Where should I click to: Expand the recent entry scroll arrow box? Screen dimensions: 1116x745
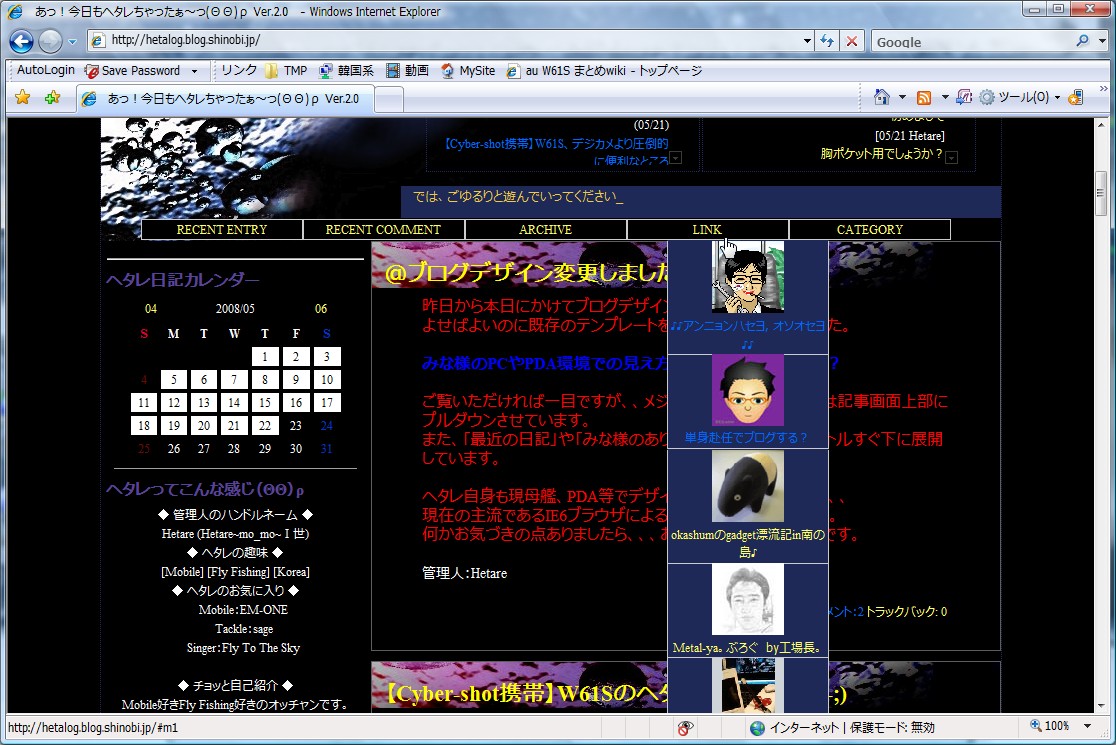[x=676, y=158]
